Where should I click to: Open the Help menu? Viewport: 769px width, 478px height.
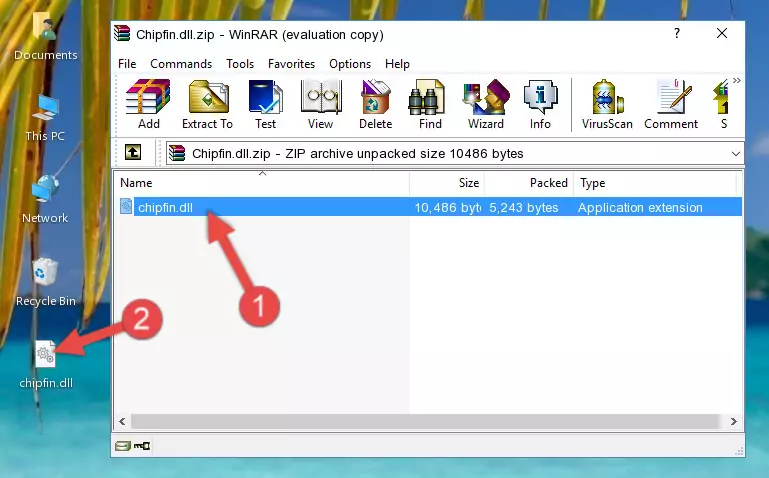[397, 64]
